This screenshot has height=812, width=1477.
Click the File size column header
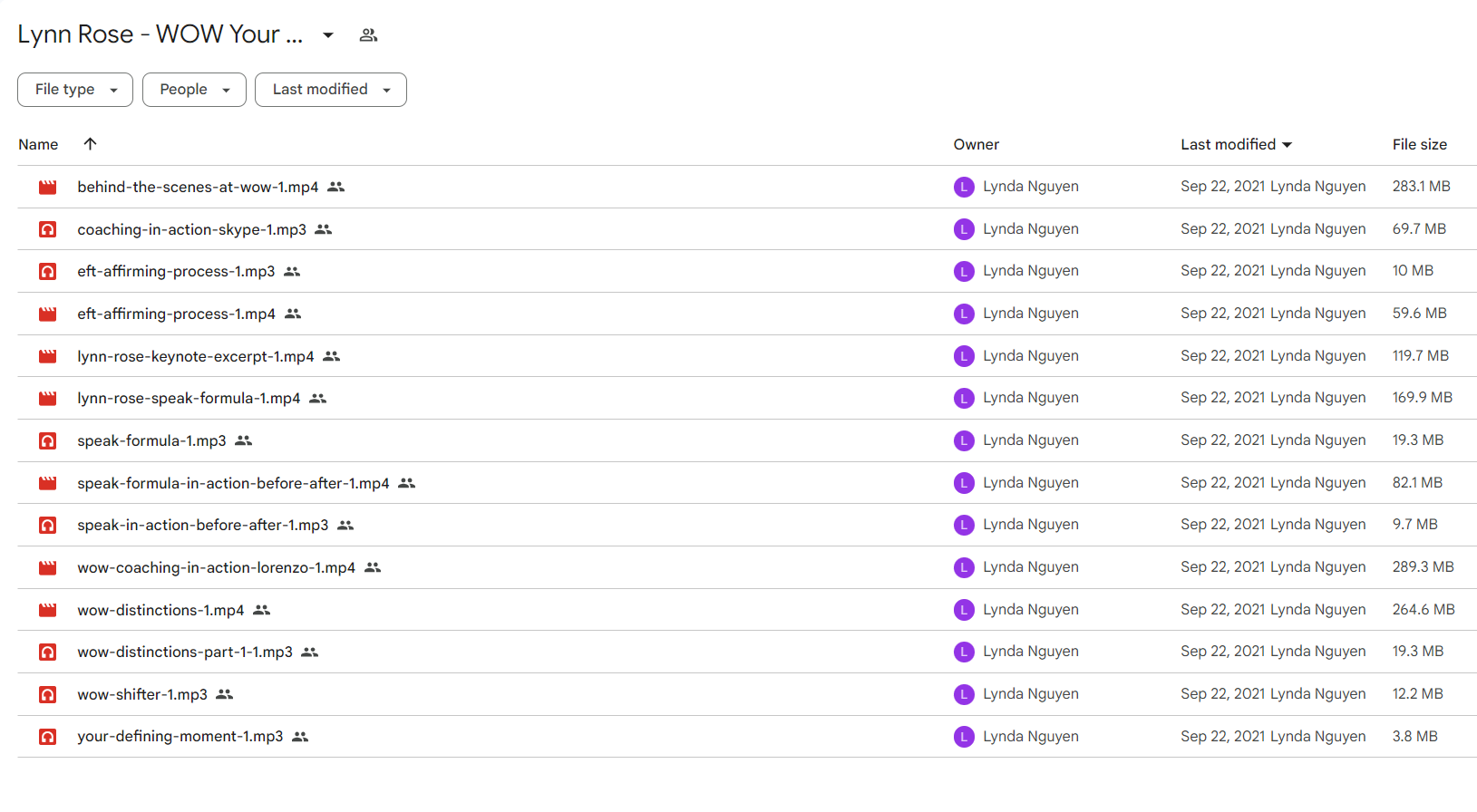point(1420,144)
